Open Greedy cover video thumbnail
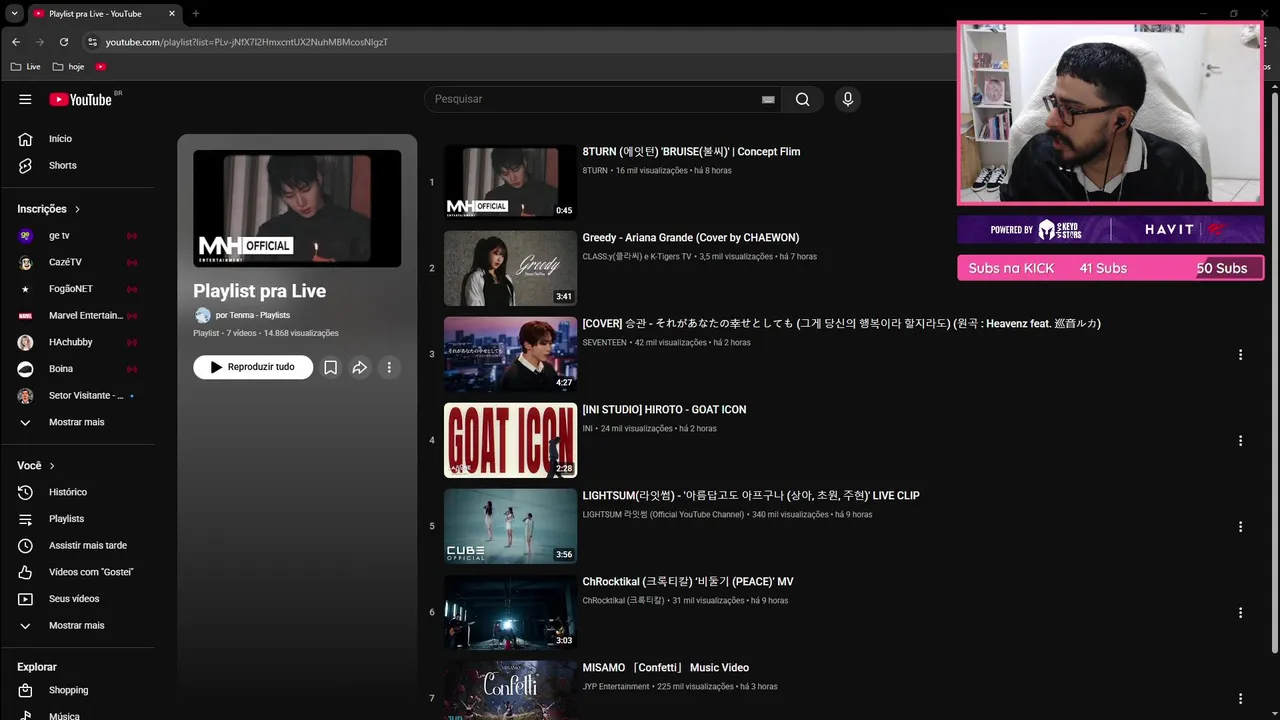 pos(510,268)
